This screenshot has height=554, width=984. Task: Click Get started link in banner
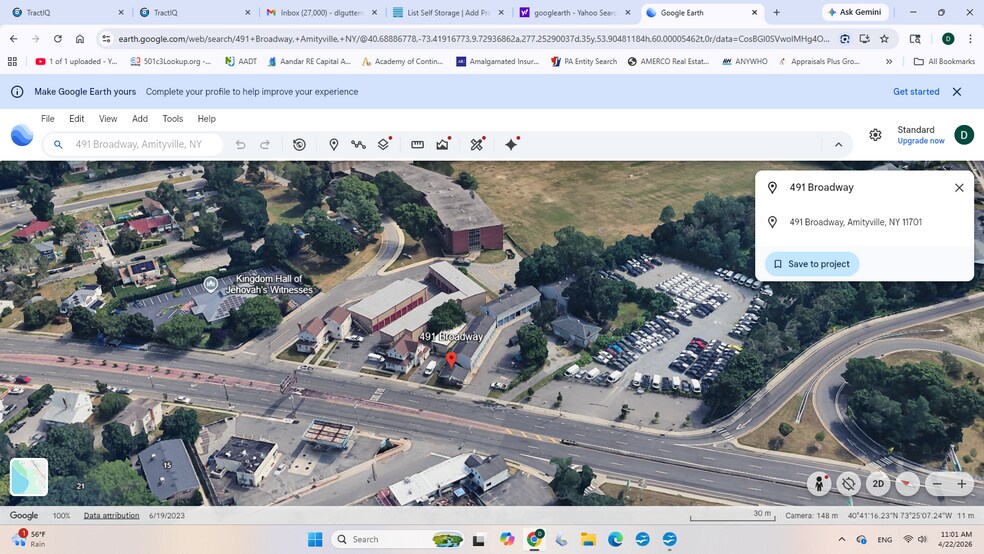coord(916,92)
